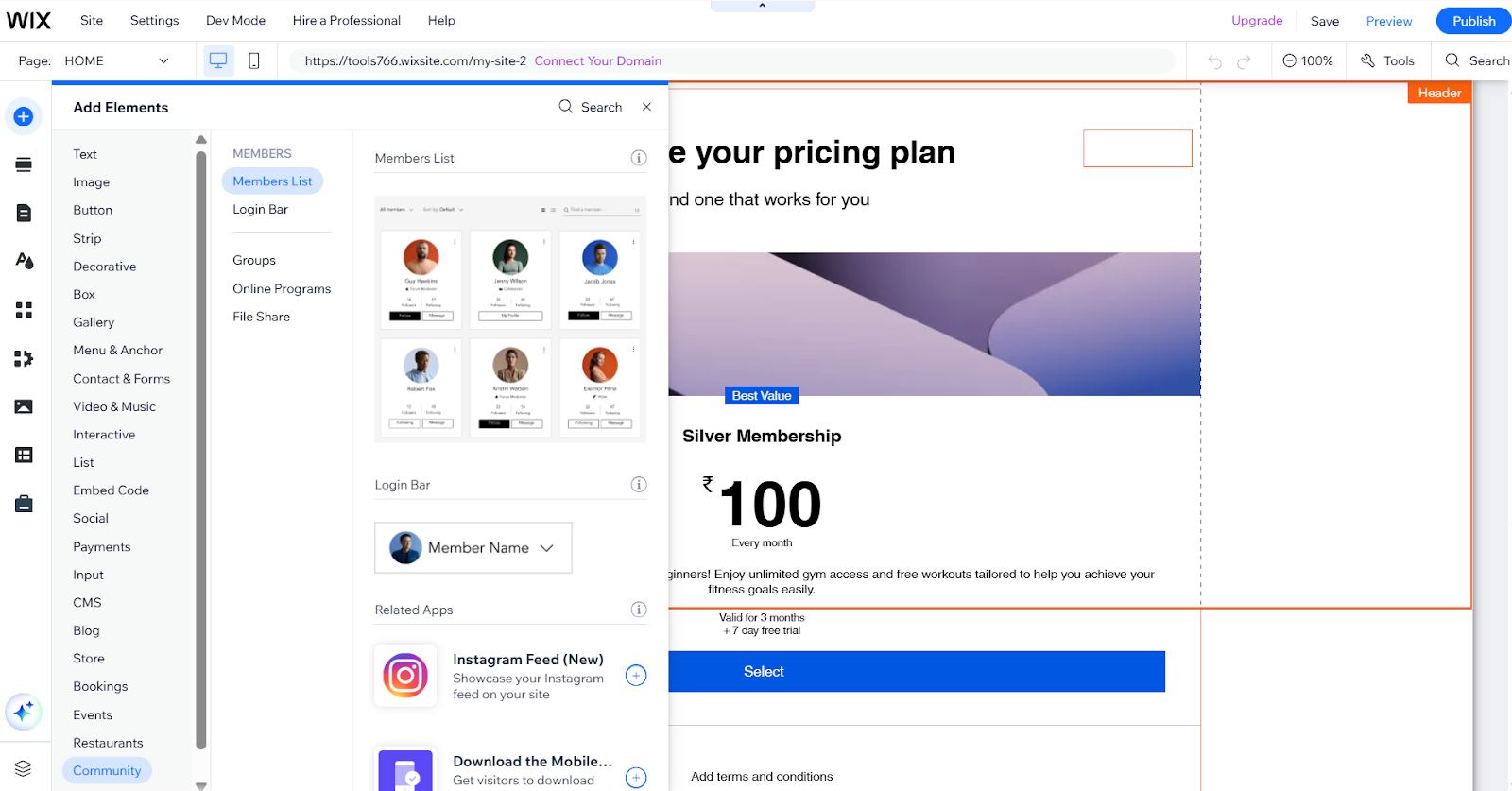Switch to desktop view icon
Screen dimensions: 1512x791
(218, 60)
